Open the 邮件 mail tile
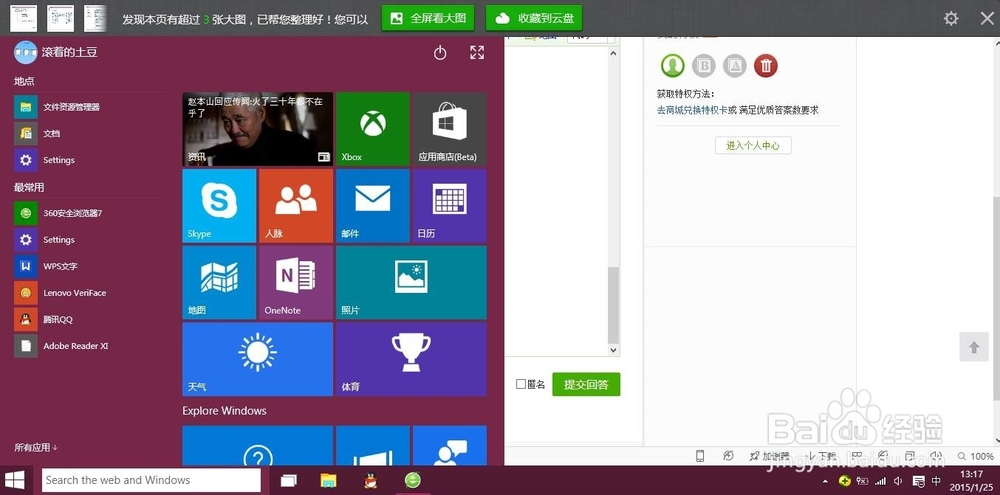 pyautogui.click(x=372, y=205)
